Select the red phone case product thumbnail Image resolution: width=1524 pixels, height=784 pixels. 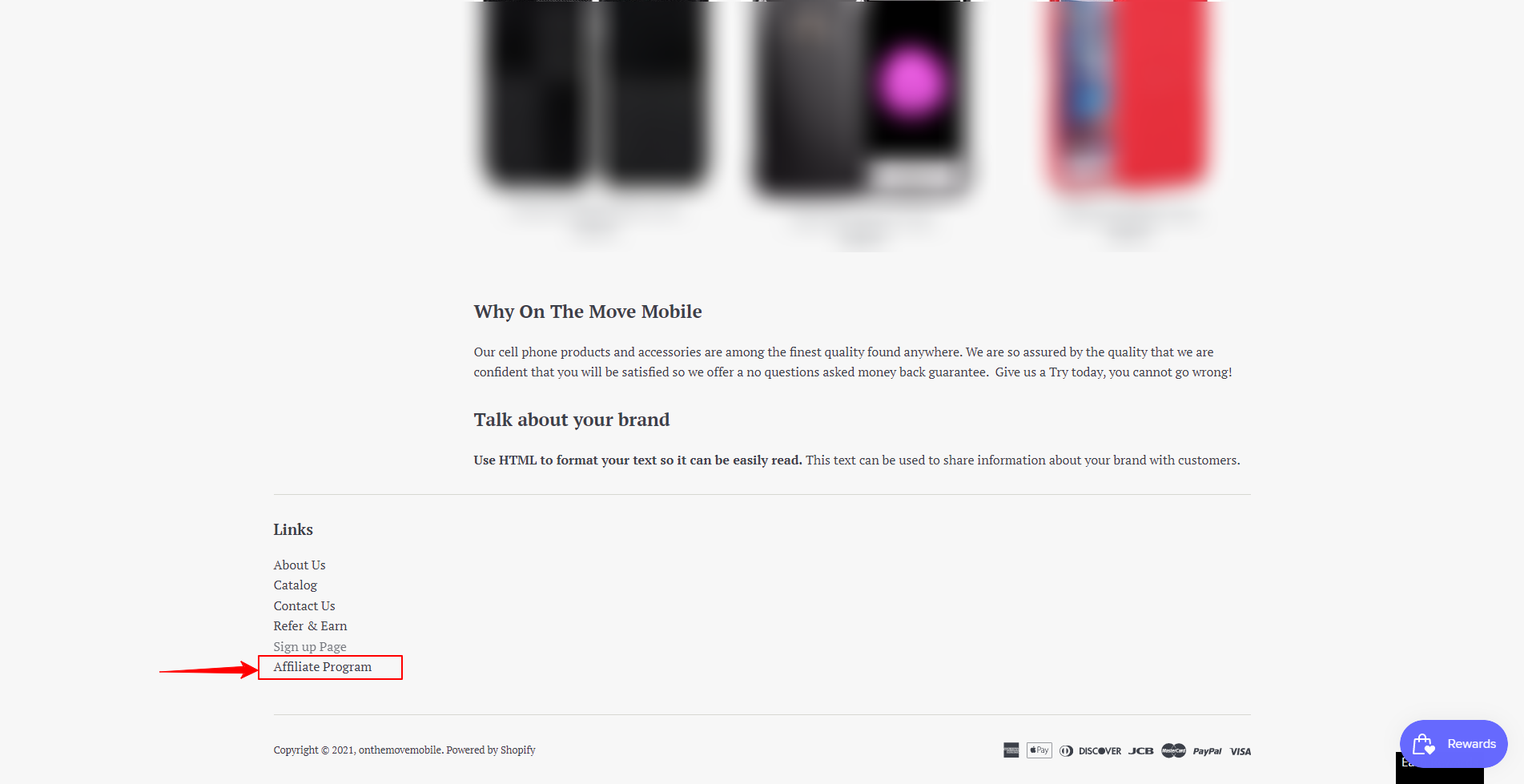(1128, 96)
